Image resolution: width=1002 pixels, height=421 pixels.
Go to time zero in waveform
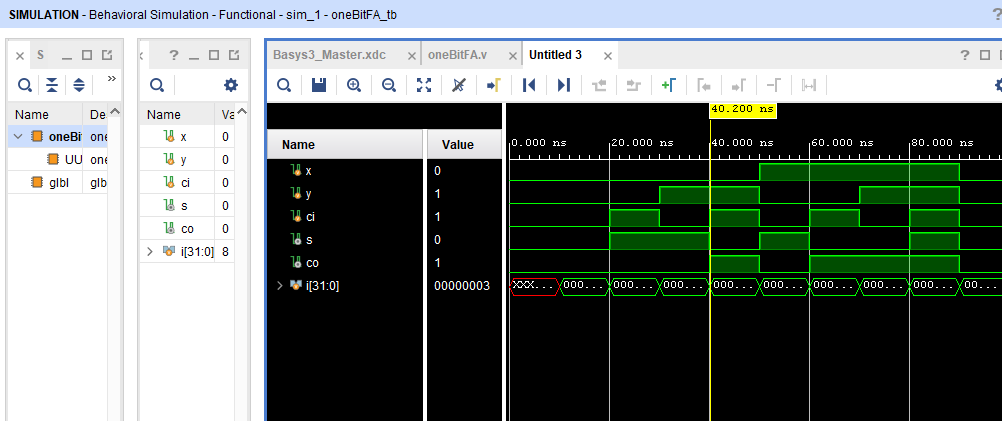[529, 85]
